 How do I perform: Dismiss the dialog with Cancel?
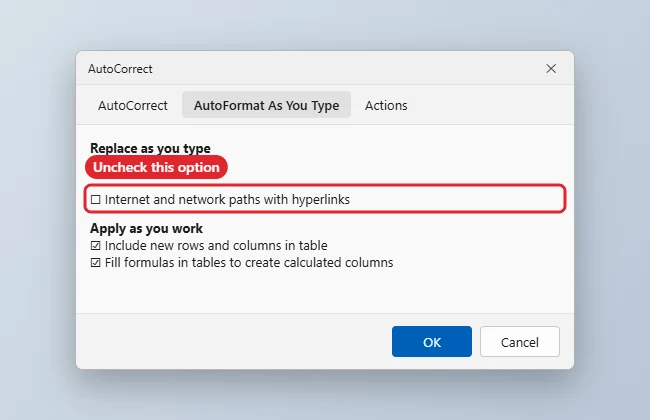(520, 342)
